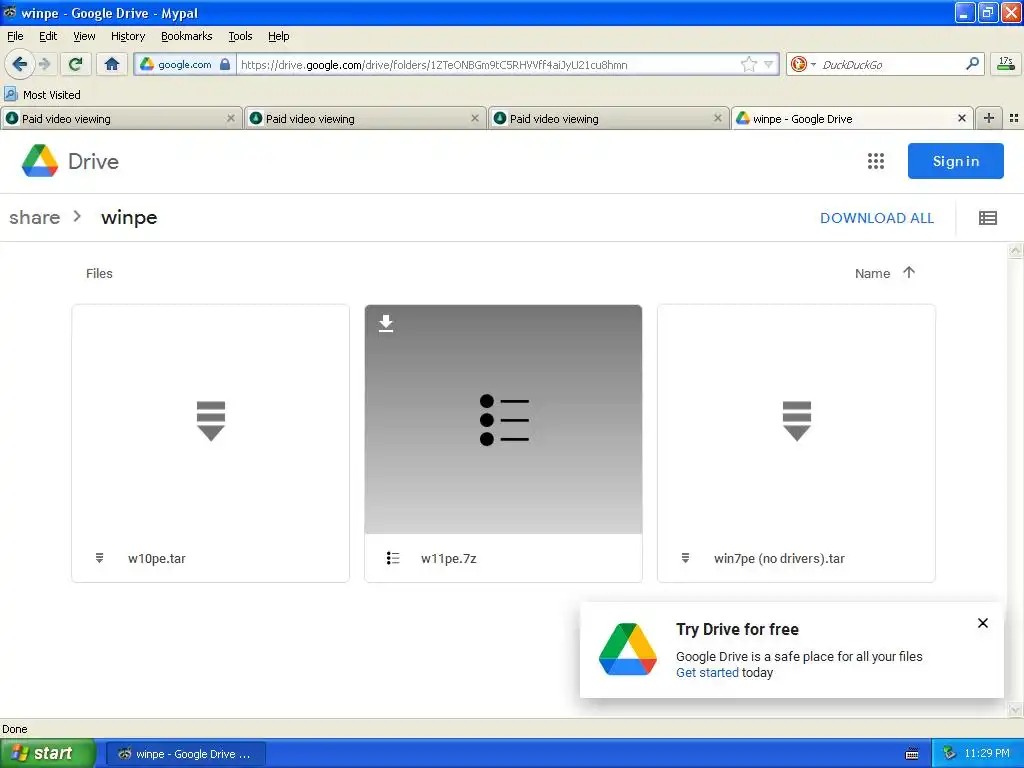Viewport: 1024px width, 768px height.
Task: Click the system tray network icon
Action: click(949, 754)
